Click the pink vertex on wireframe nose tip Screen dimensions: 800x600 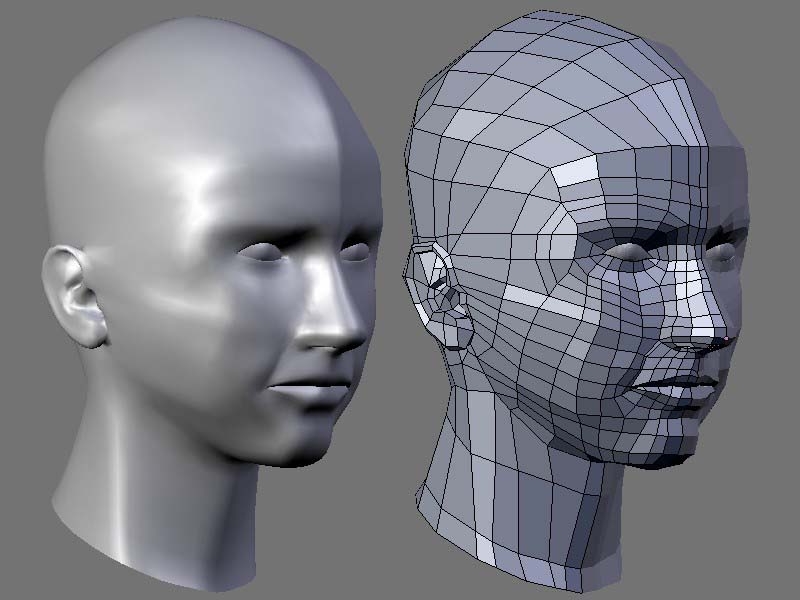[726, 338]
